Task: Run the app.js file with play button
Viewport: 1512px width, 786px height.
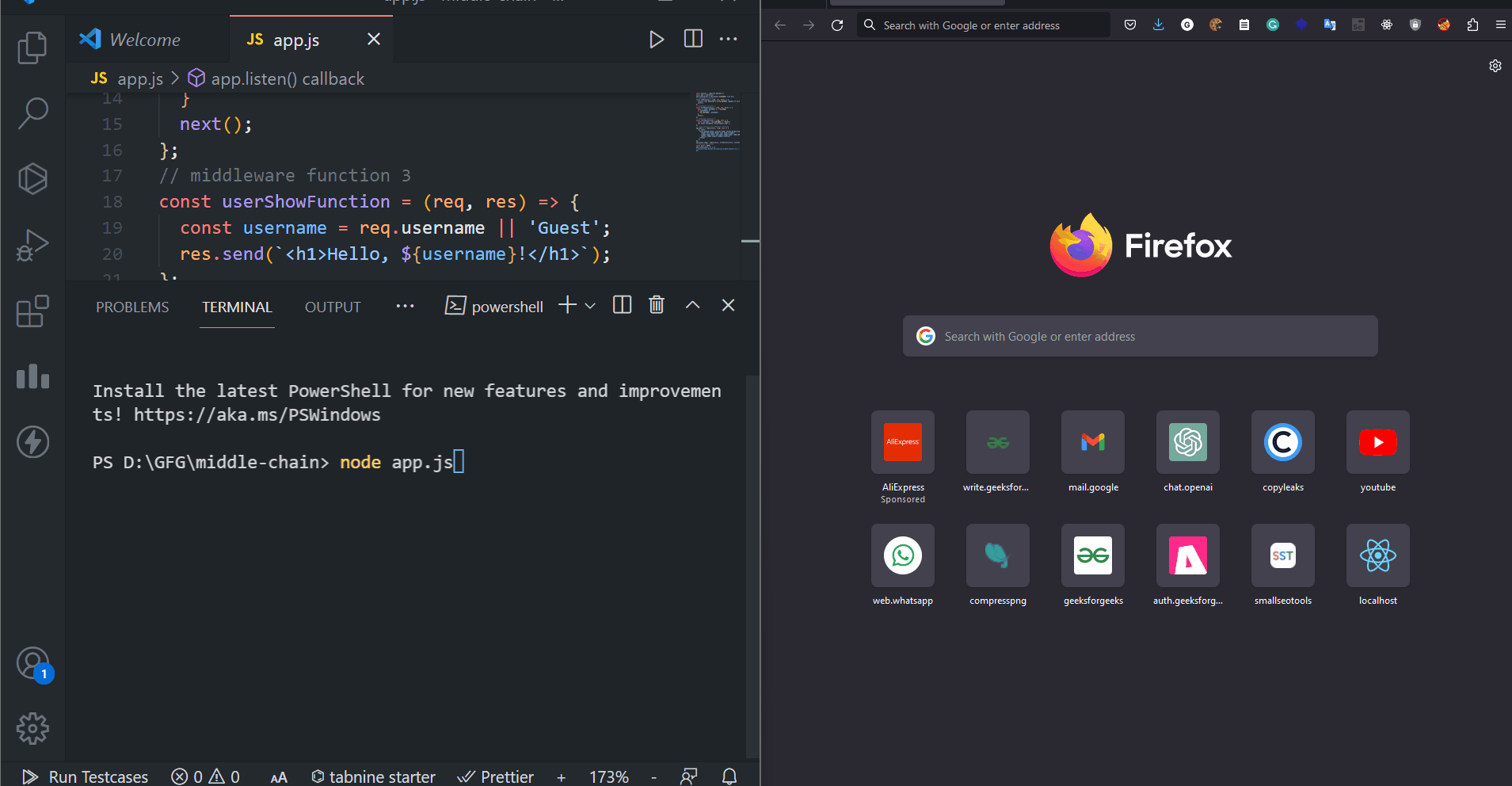Action: 656,40
